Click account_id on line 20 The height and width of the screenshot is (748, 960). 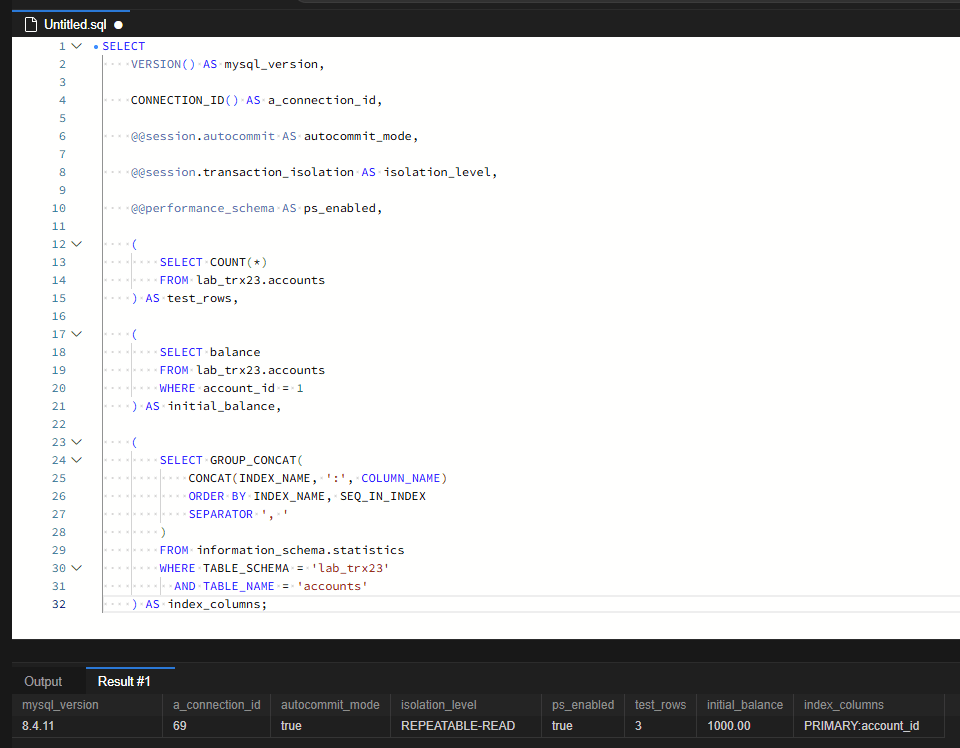coord(239,388)
